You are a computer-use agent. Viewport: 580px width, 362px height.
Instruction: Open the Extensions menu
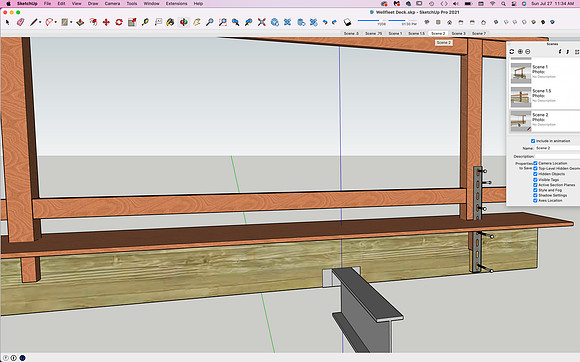176,3
